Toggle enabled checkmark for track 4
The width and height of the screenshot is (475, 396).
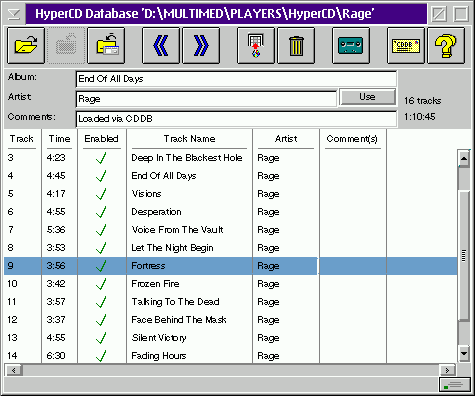[x=101, y=176]
